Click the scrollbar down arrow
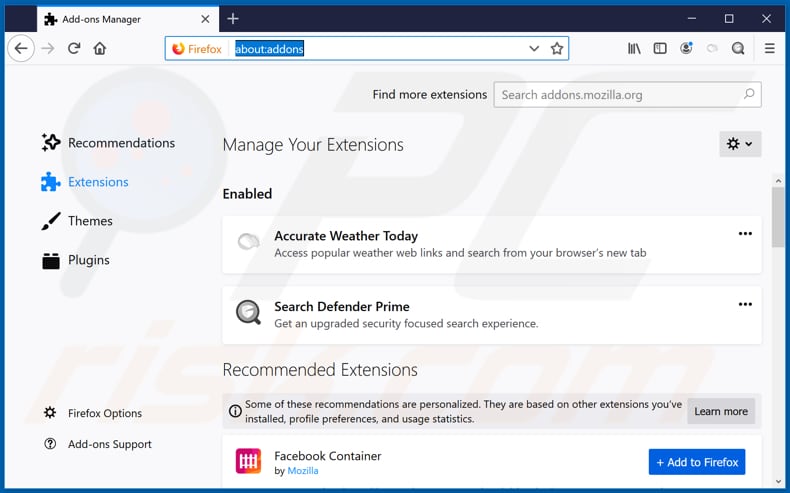The width and height of the screenshot is (790, 493). 778,481
